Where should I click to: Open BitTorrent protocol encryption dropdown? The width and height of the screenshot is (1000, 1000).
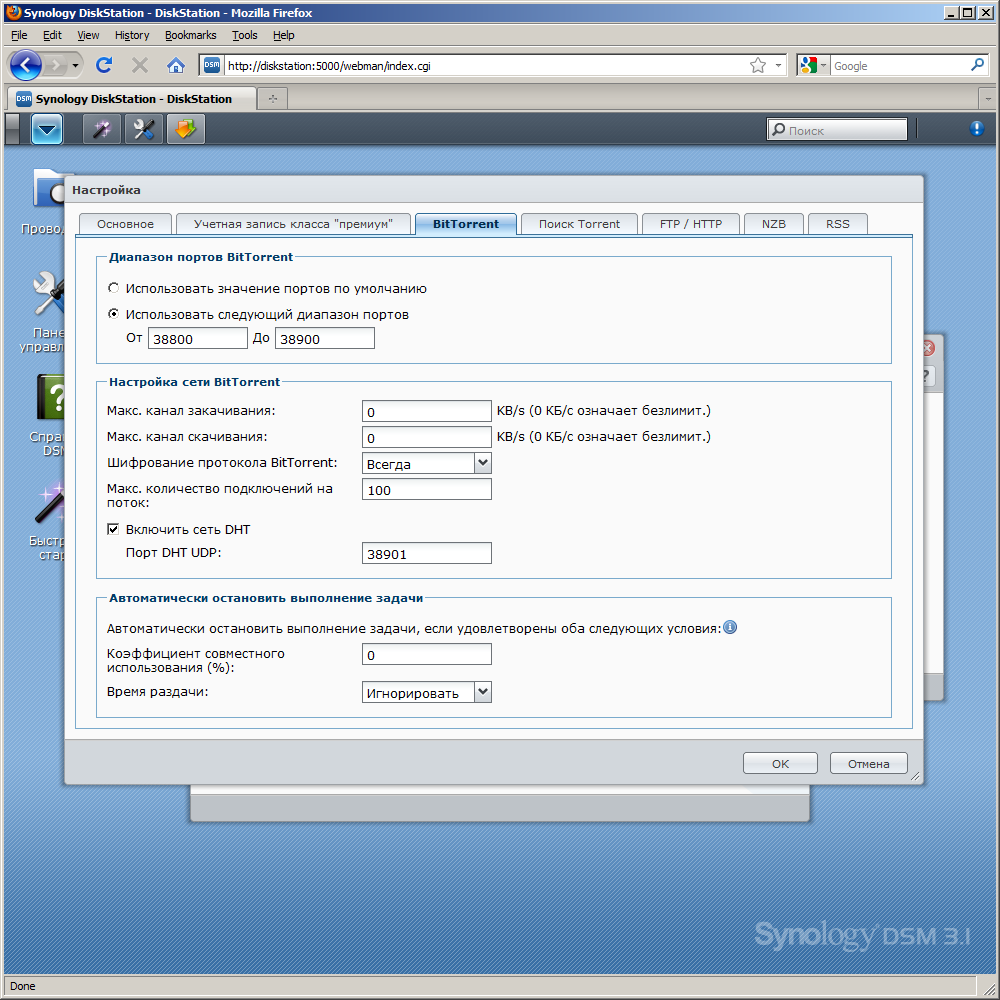(x=483, y=463)
